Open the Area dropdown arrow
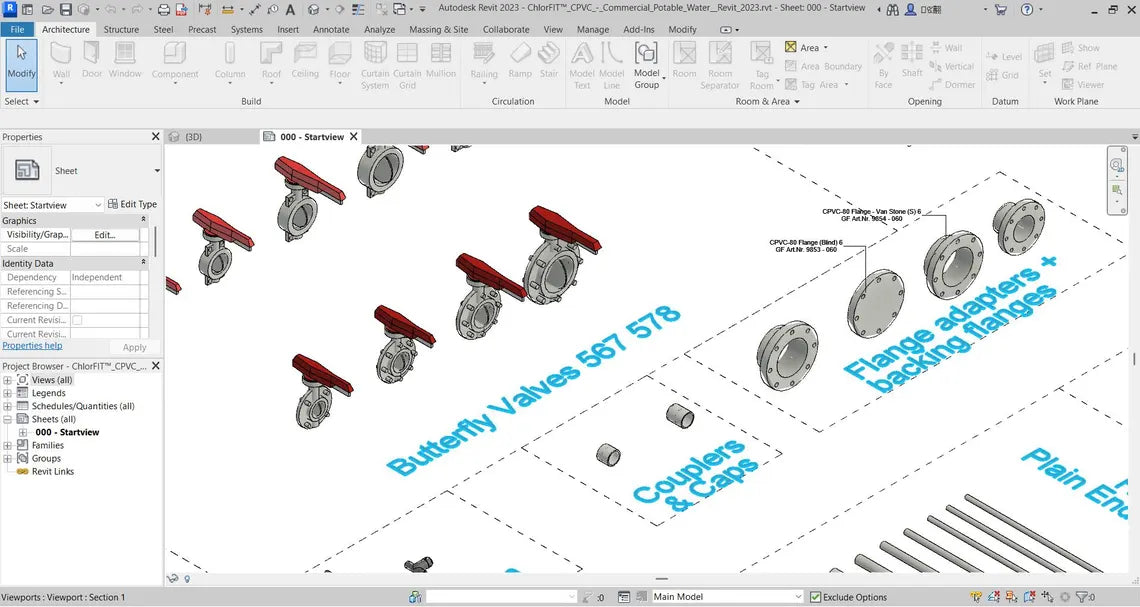Screen dimensions: 1140x607 826,48
